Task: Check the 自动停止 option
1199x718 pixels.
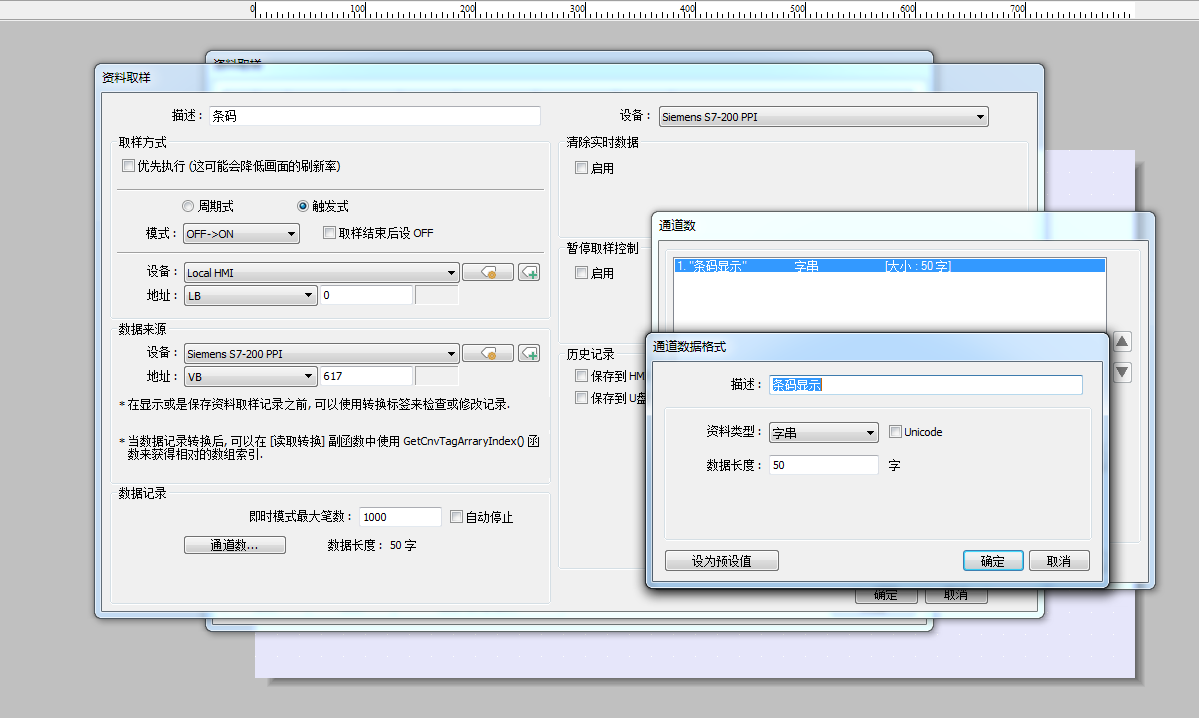Action: point(457,517)
